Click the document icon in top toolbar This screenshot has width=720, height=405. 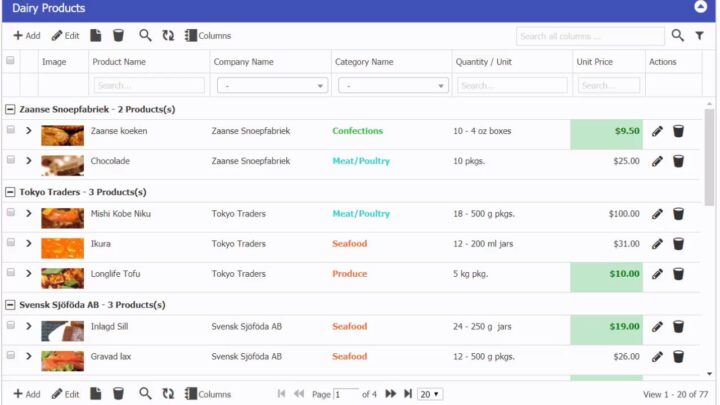click(x=96, y=35)
